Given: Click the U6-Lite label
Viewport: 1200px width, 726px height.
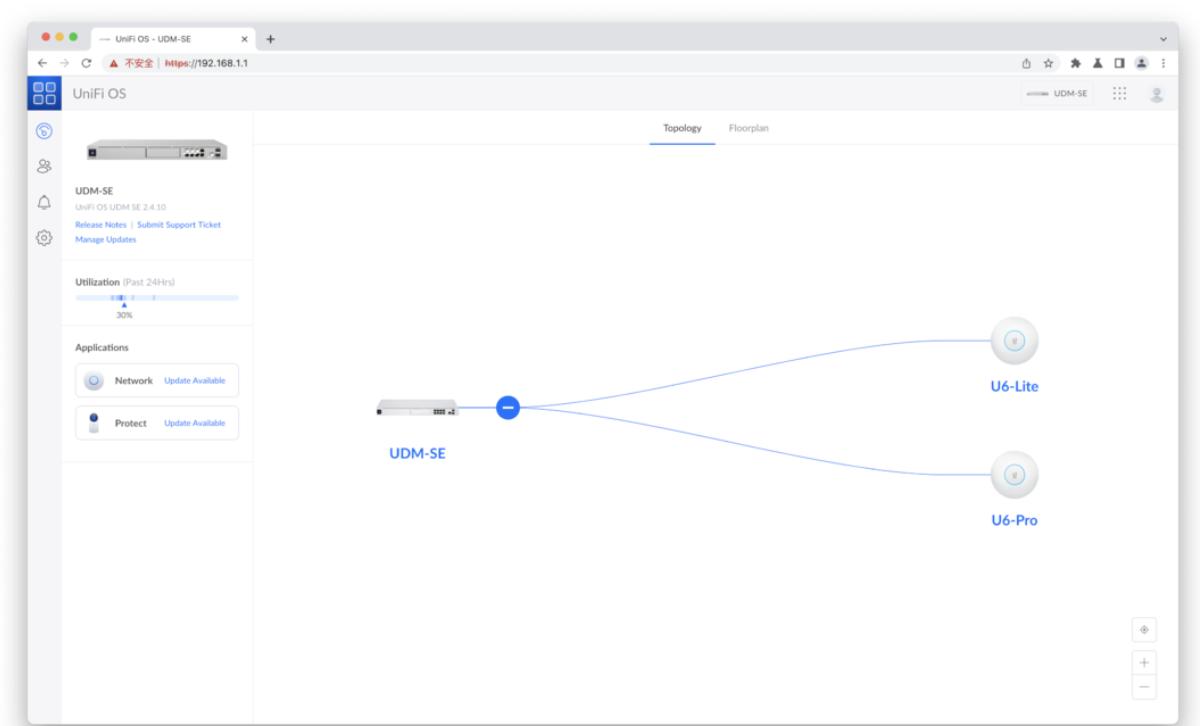Looking at the screenshot, I should tap(1013, 388).
